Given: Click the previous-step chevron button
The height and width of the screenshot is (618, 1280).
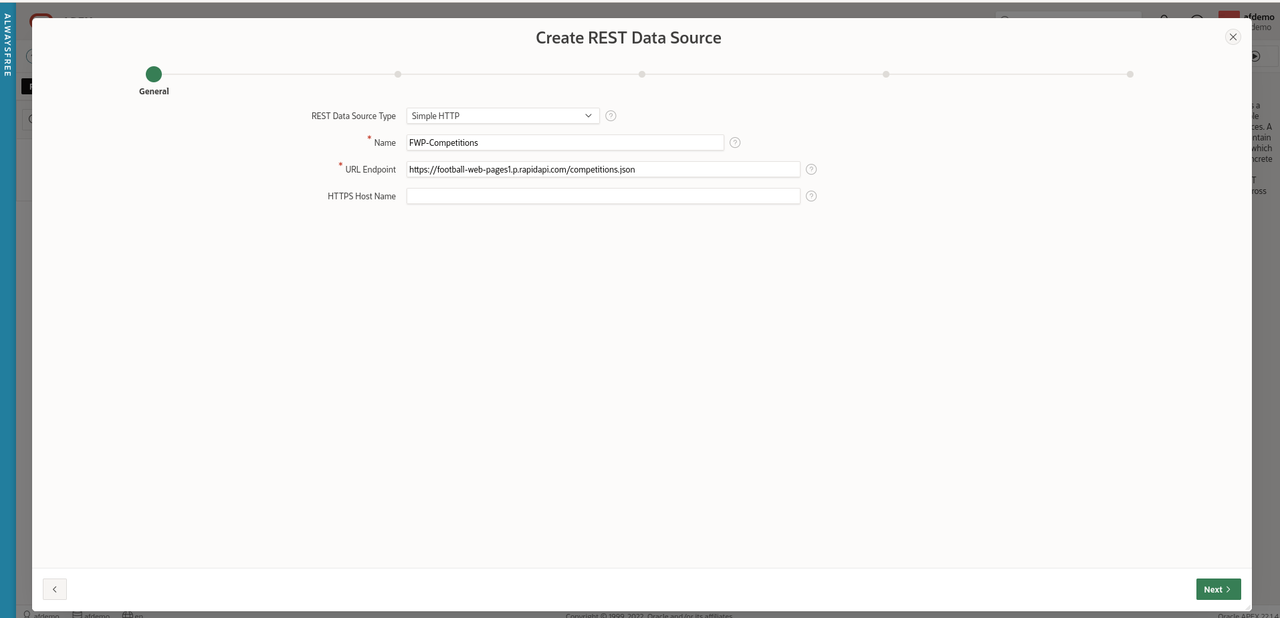Looking at the screenshot, I should 54,589.
